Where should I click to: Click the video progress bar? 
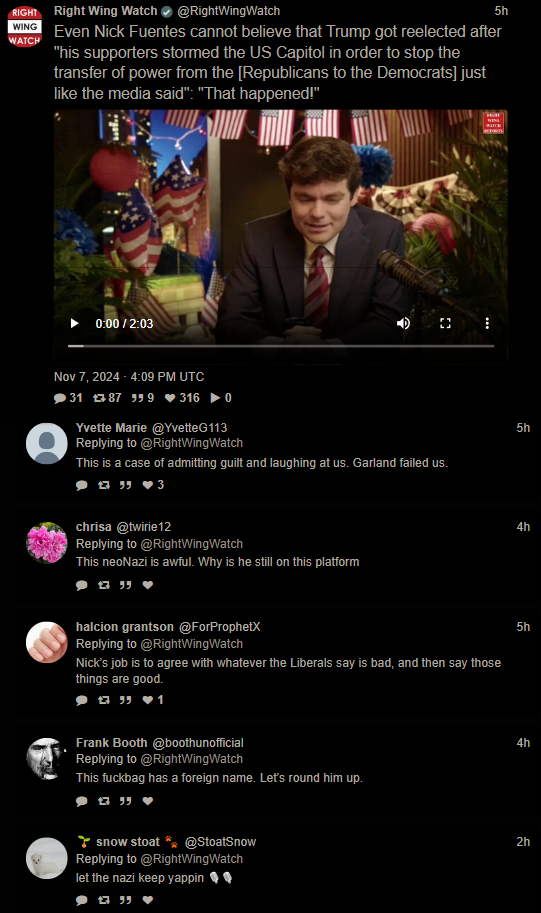tap(281, 346)
